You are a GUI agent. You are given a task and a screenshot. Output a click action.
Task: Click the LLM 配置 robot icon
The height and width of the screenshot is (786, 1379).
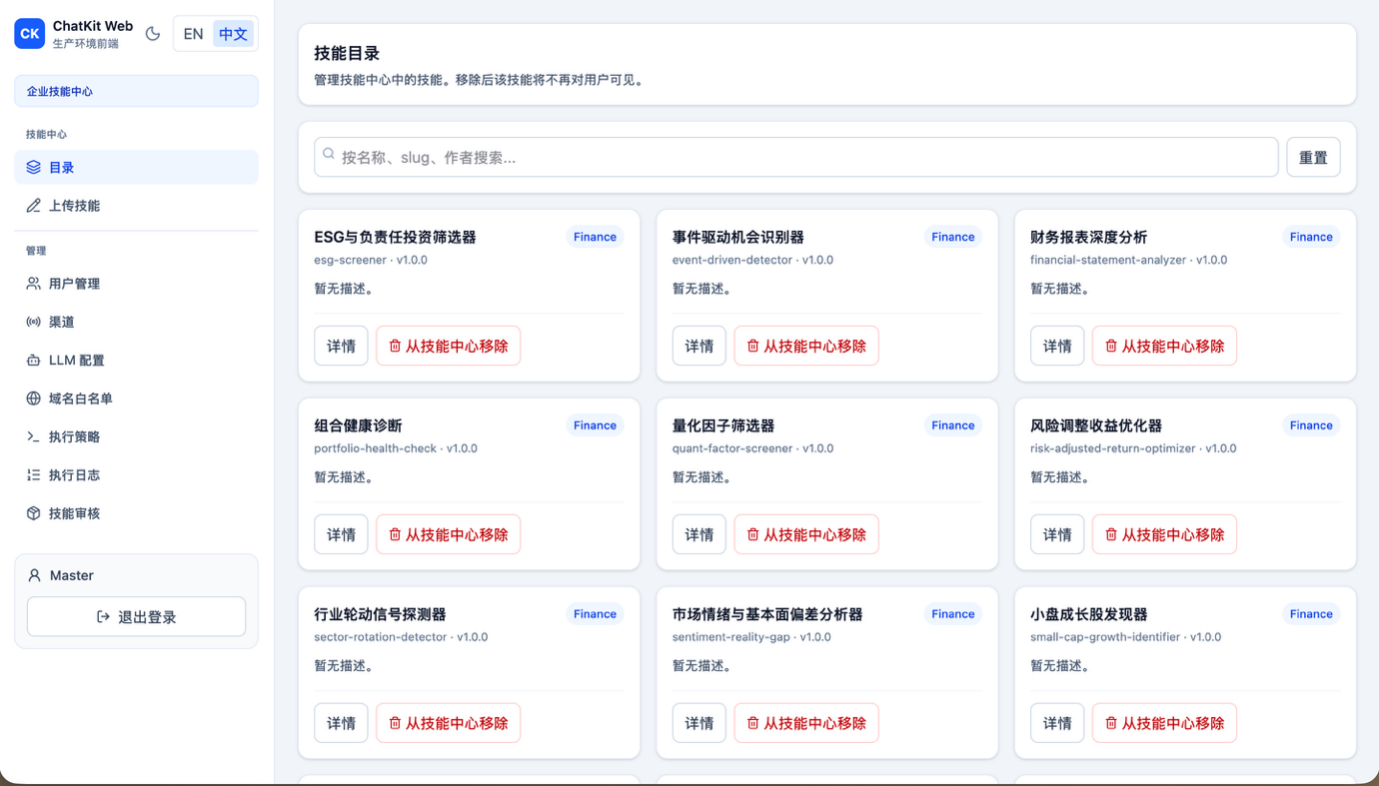(34, 360)
